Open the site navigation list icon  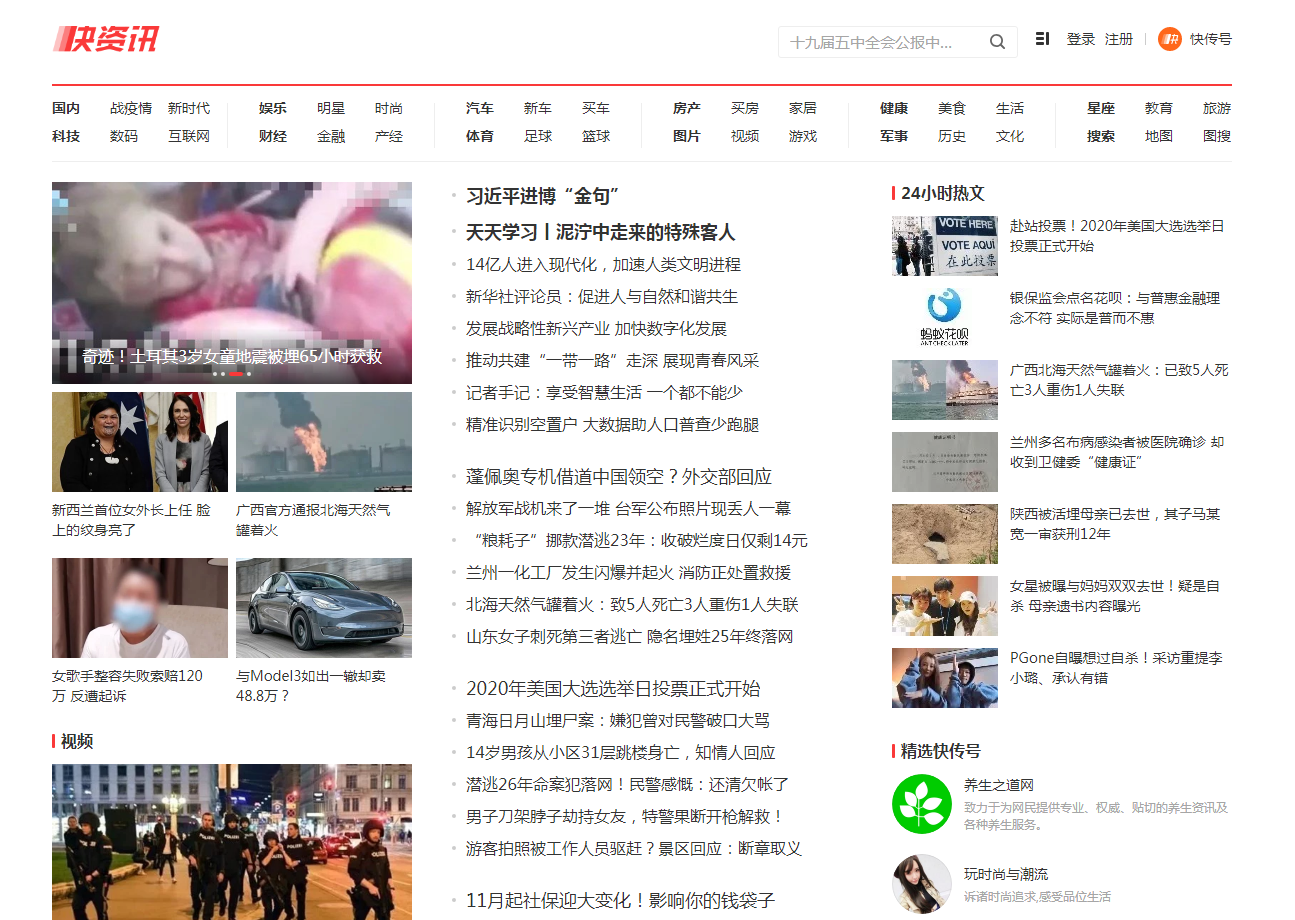[1042, 39]
